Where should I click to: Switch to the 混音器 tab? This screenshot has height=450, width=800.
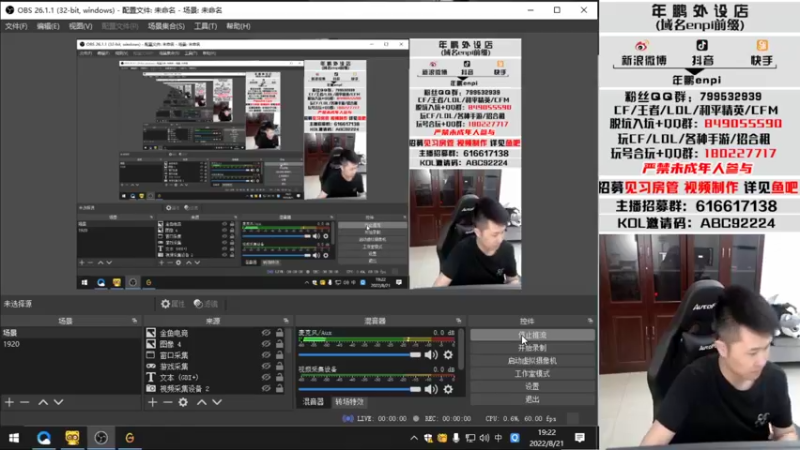[313, 402]
